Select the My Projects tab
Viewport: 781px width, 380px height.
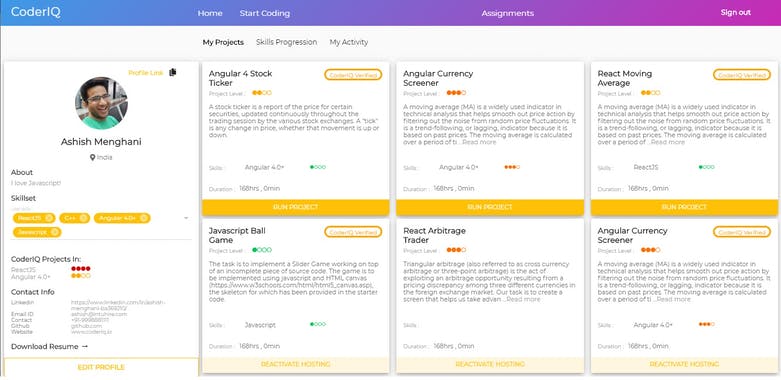(x=223, y=42)
